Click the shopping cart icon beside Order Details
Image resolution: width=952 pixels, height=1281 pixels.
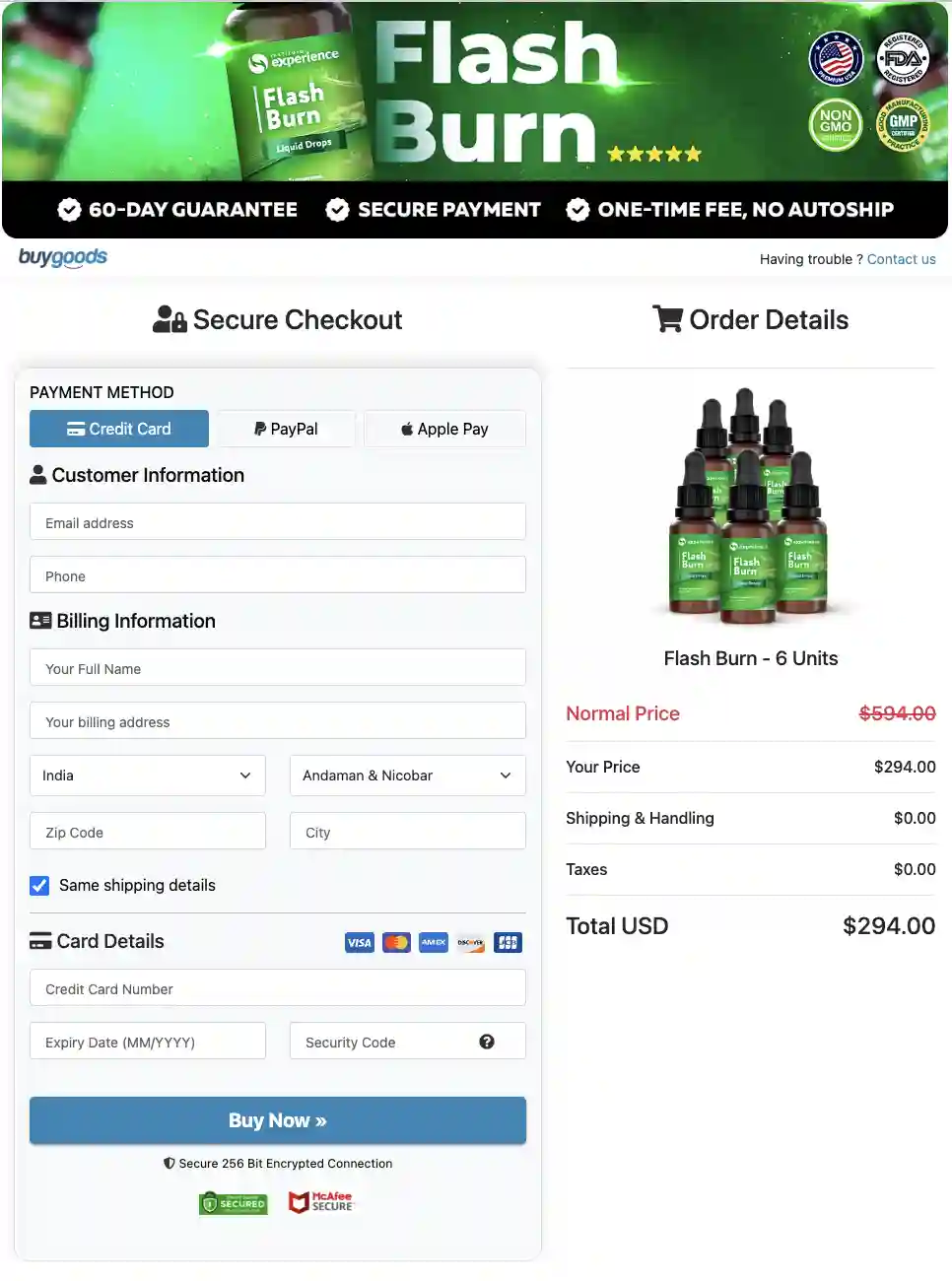[x=668, y=318]
